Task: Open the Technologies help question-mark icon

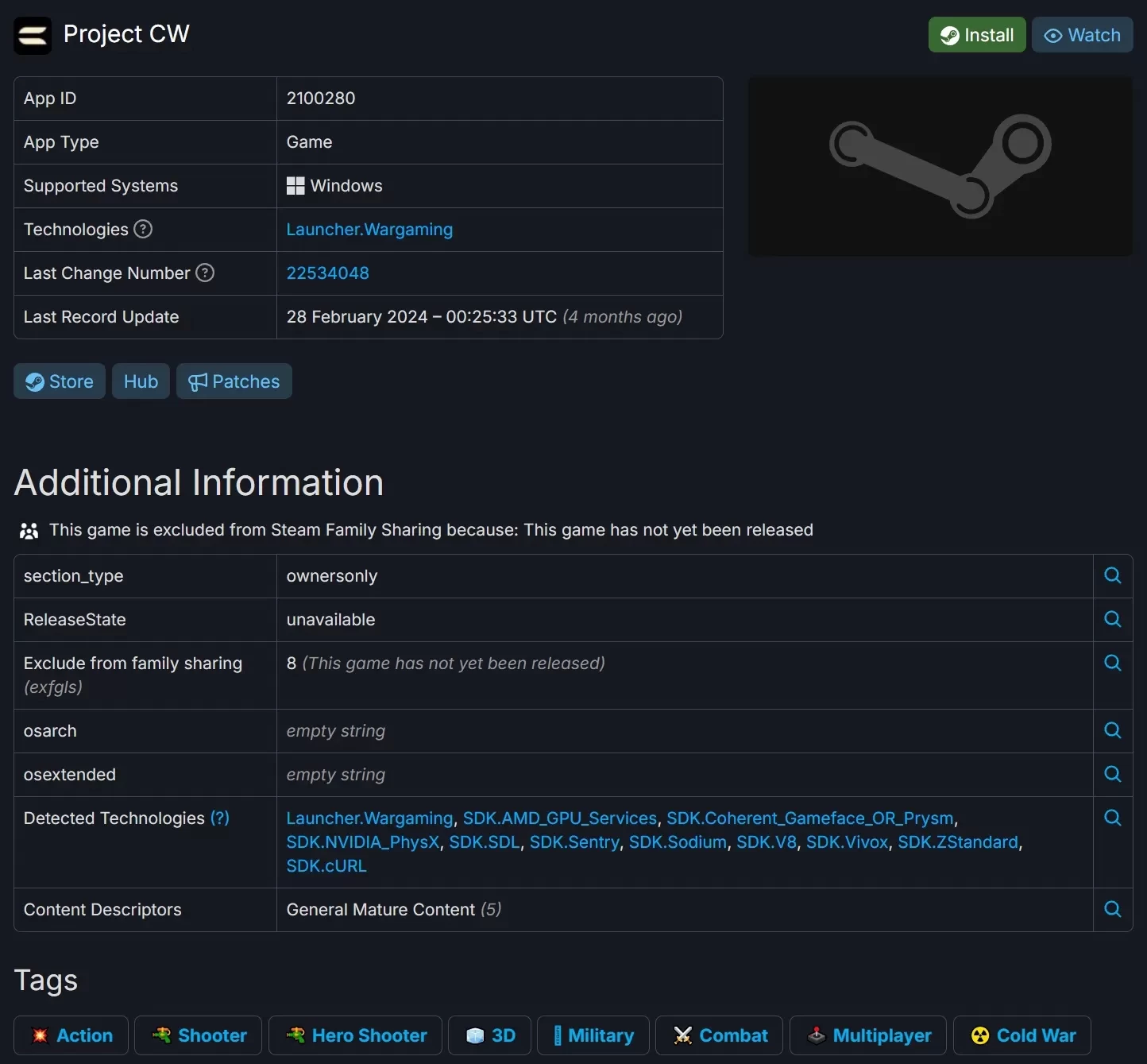Action: click(x=143, y=229)
